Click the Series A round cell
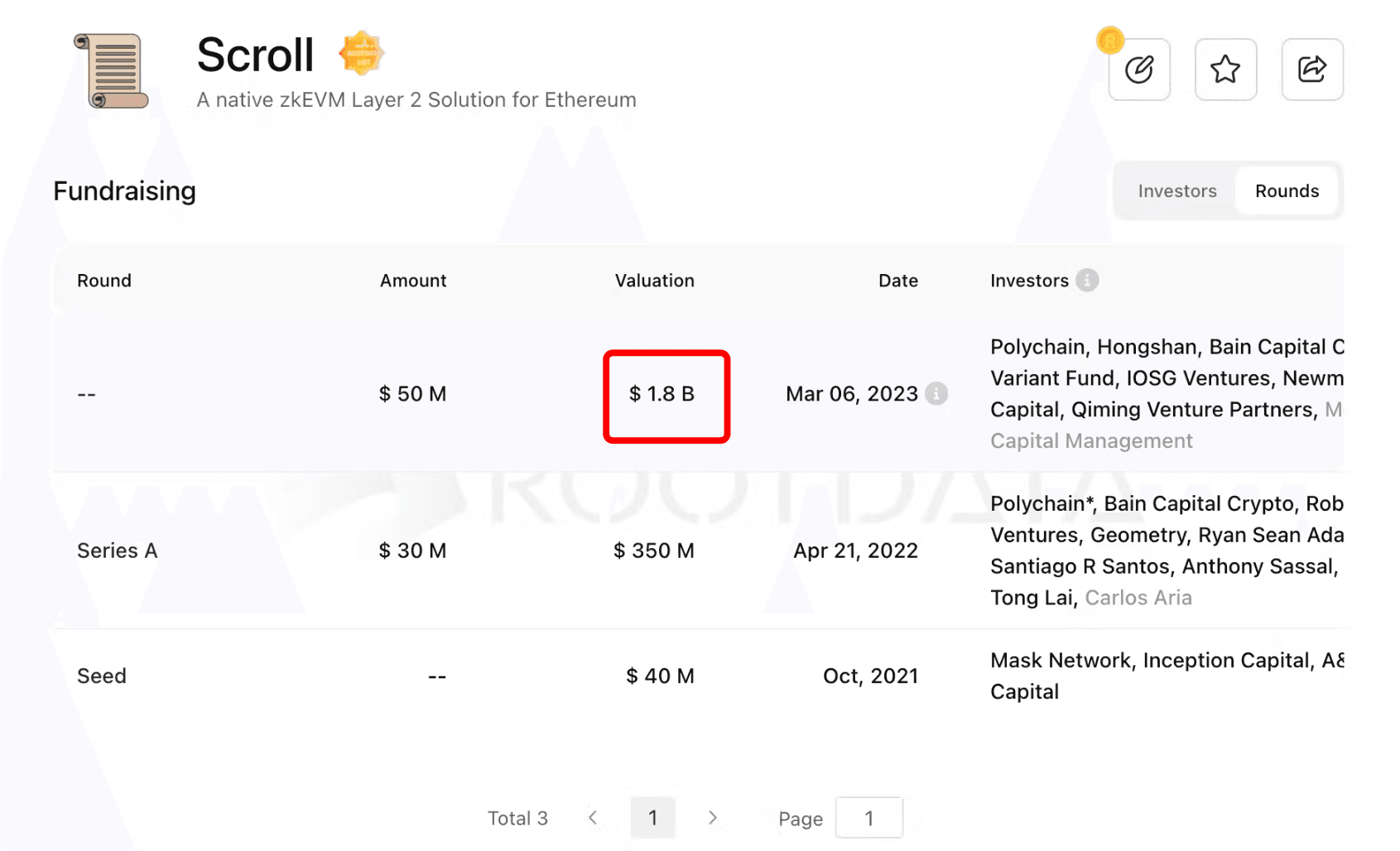The image size is (1400, 851). [117, 551]
